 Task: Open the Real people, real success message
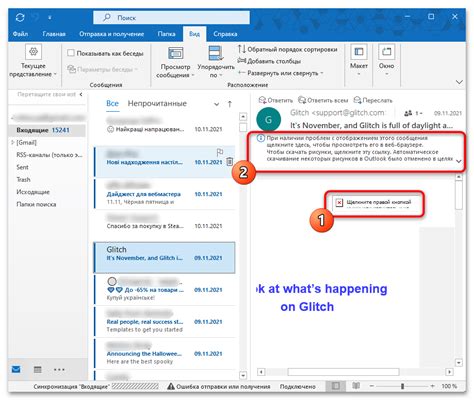[164, 322]
